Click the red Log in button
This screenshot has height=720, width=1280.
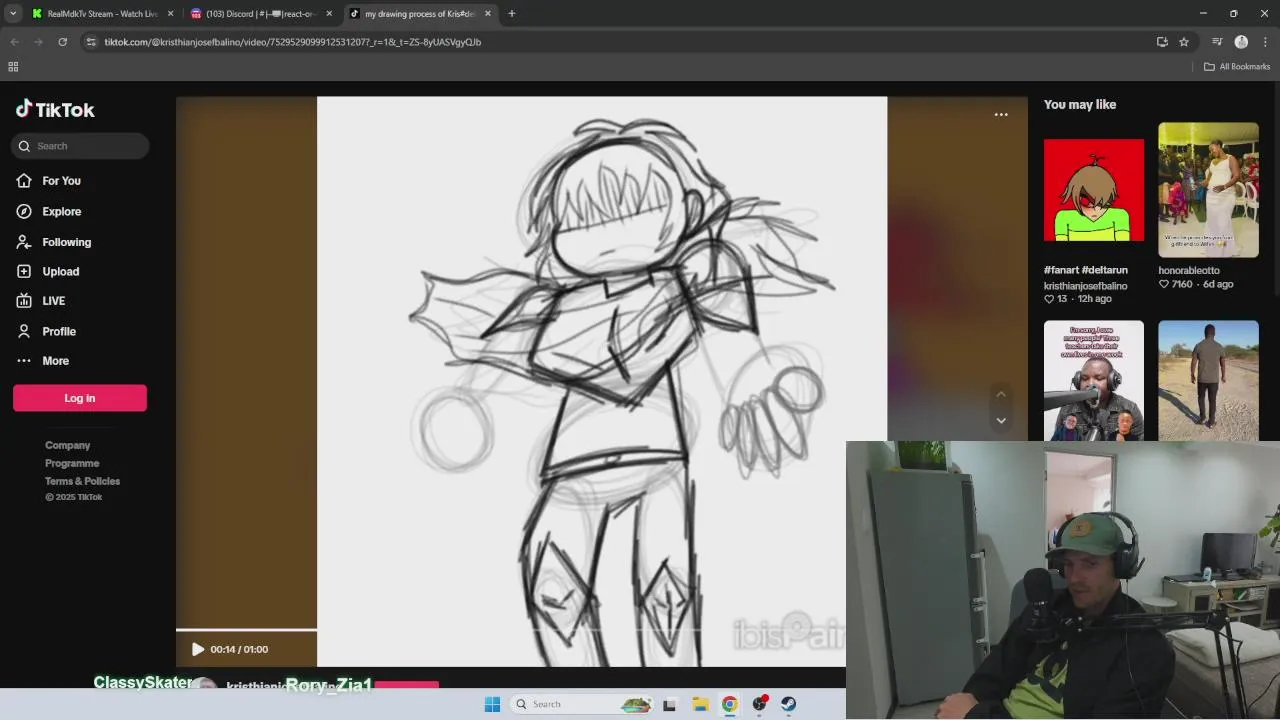pyautogui.click(x=80, y=398)
